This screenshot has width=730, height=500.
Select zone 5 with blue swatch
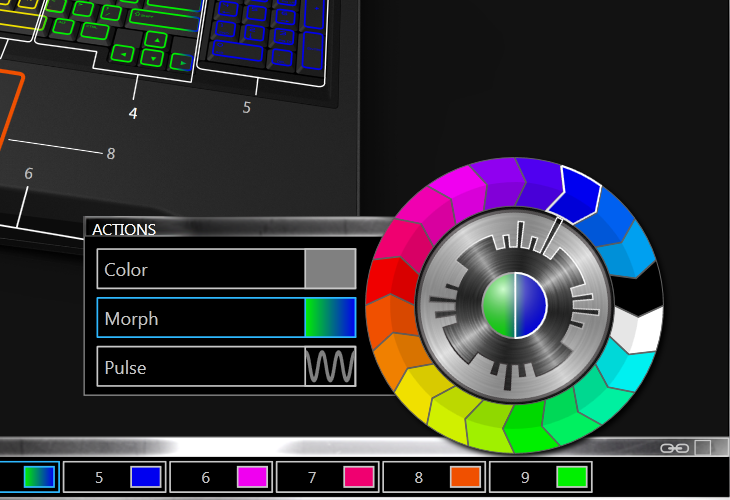(116, 477)
